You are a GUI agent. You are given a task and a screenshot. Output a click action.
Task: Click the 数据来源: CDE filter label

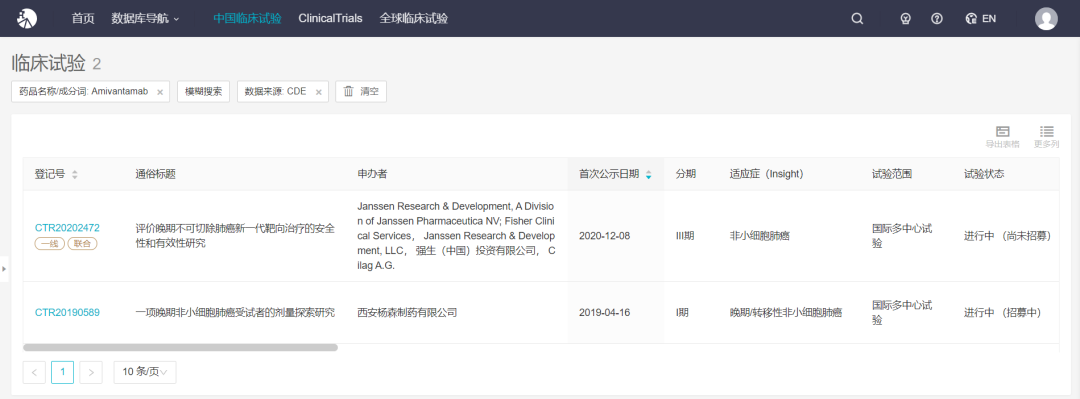click(x=276, y=91)
